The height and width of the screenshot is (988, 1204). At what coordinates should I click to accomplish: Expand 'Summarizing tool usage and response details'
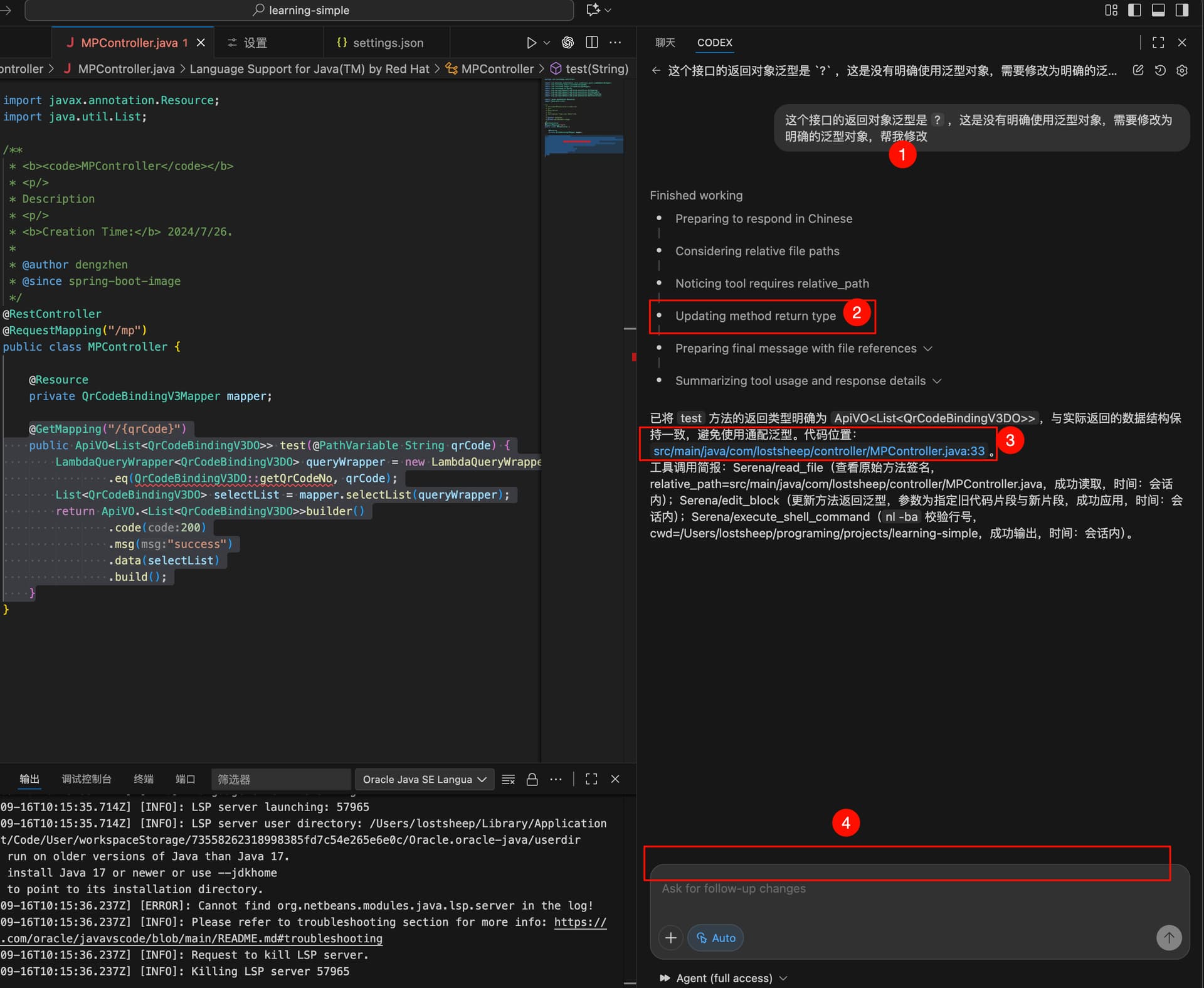coord(808,381)
